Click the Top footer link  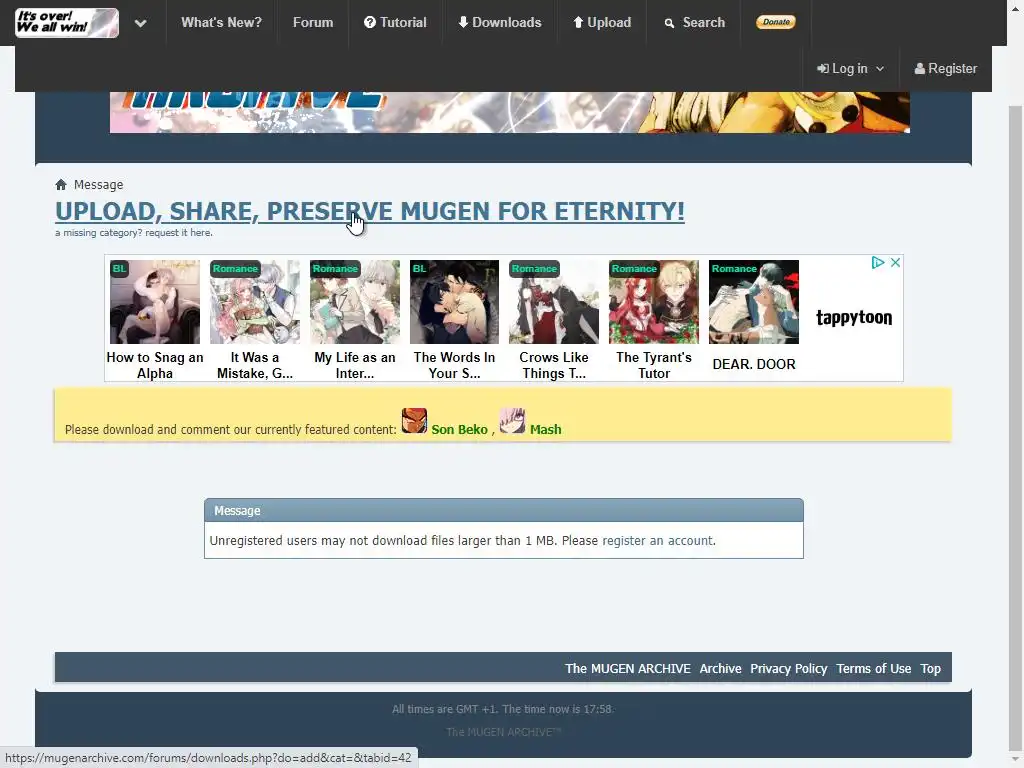pos(931,669)
